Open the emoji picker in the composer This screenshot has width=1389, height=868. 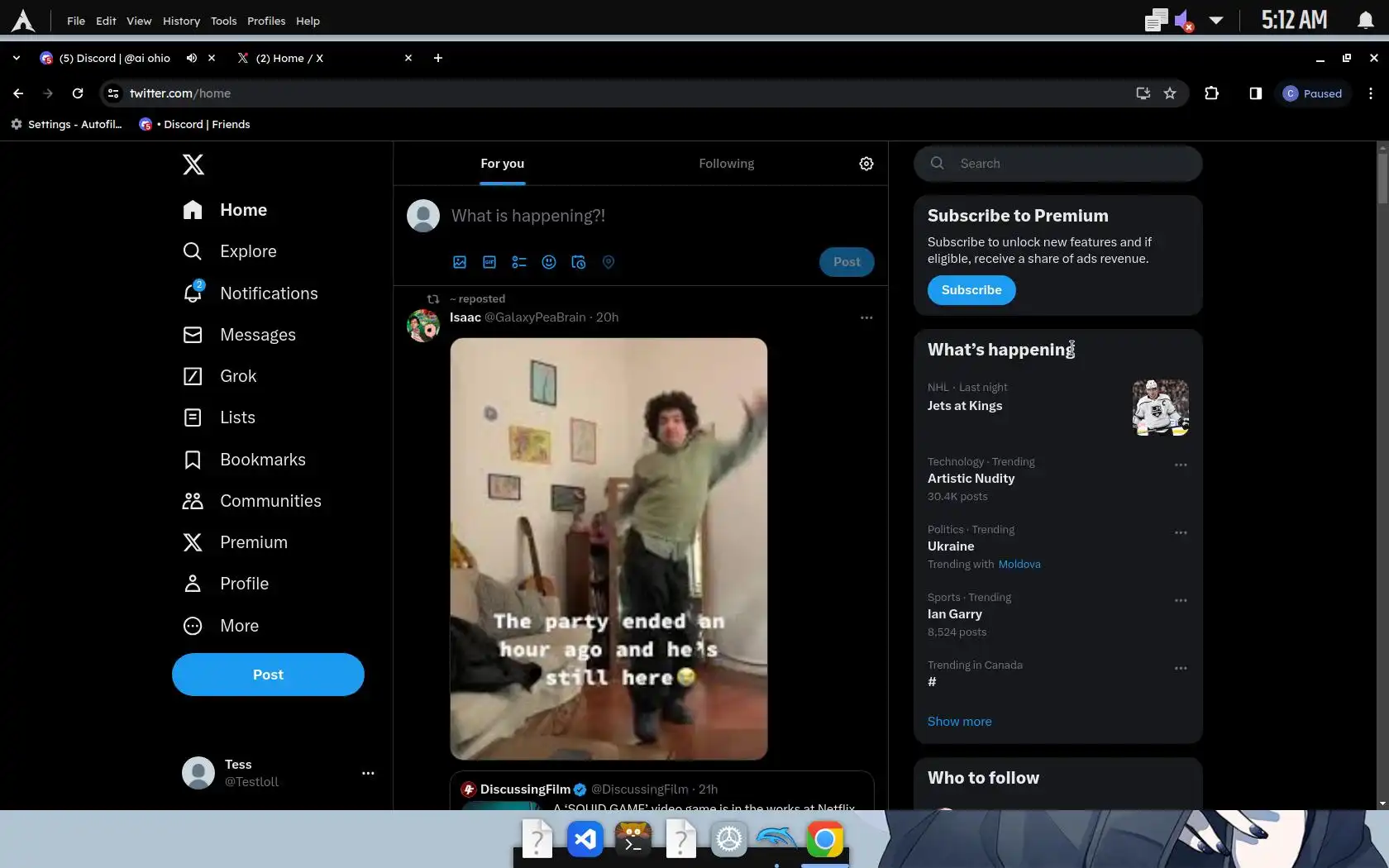549,262
